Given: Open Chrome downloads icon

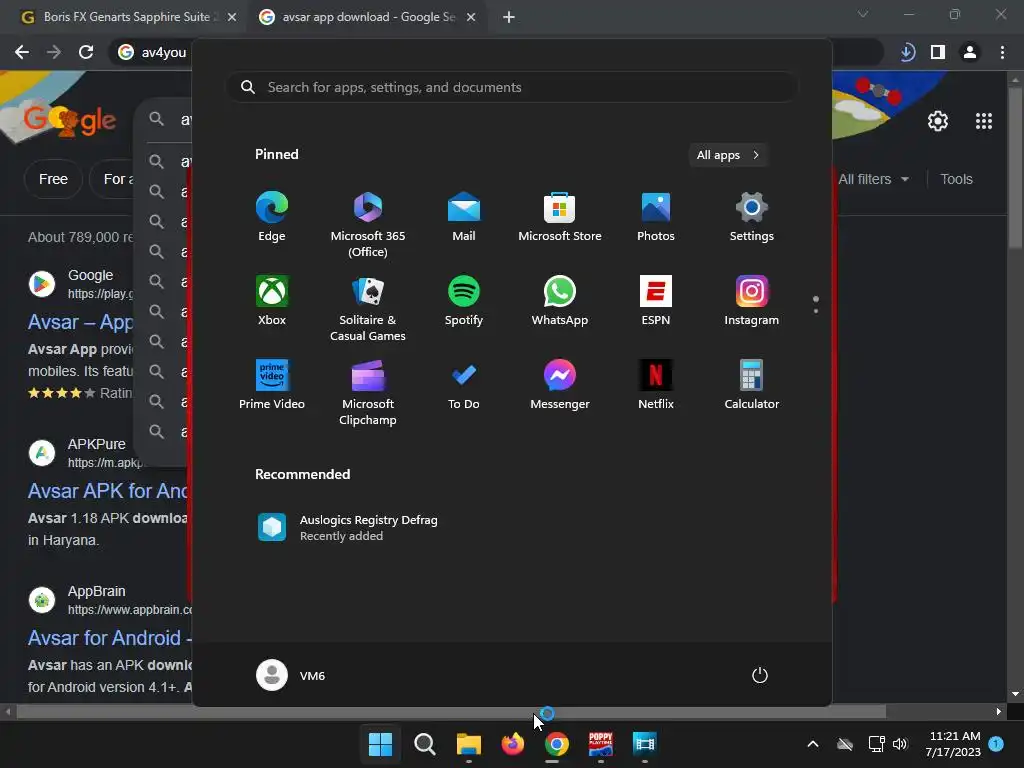Looking at the screenshot, I should point(907,52).
